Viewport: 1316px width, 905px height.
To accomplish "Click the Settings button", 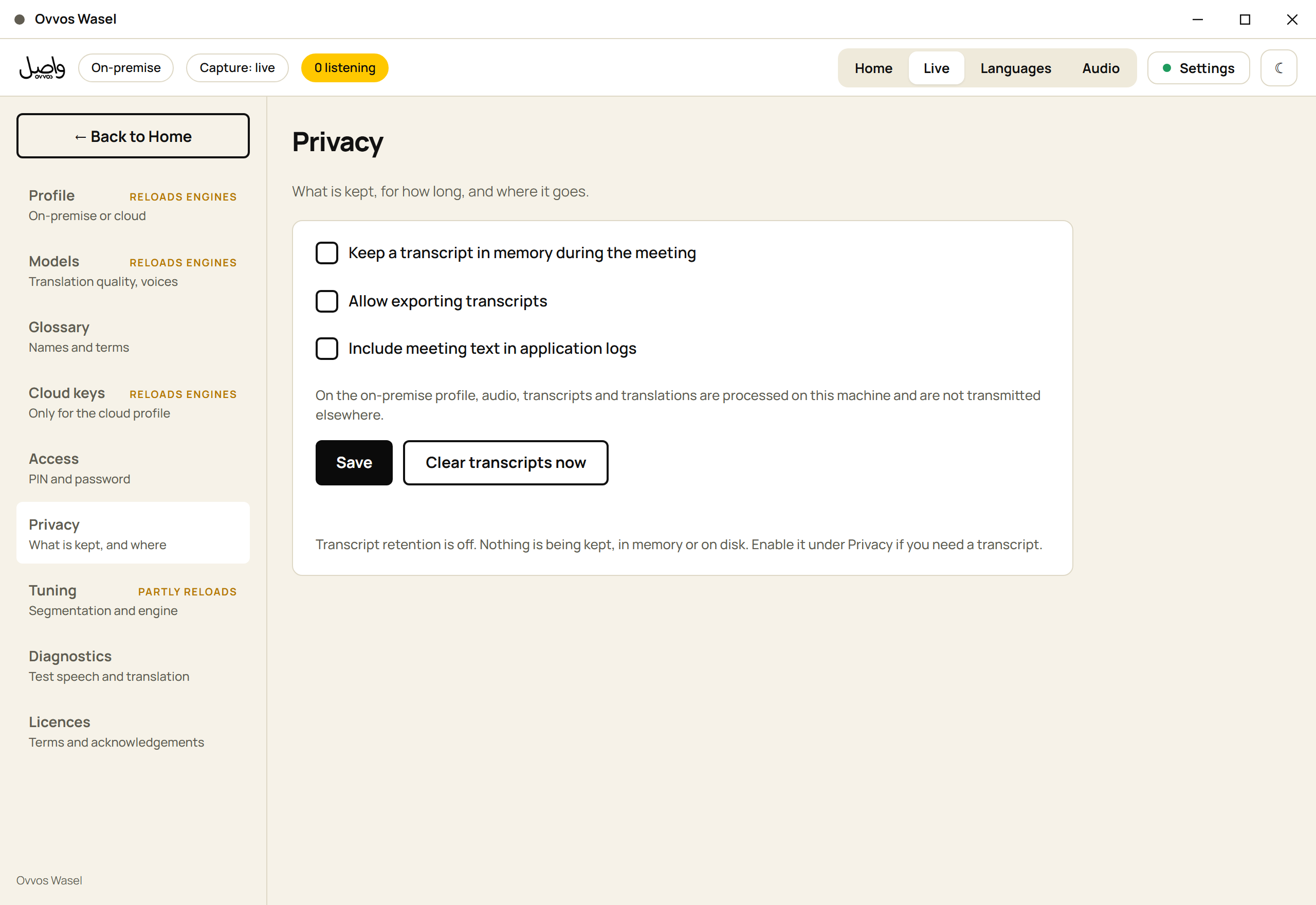I will pos(1198,68).
